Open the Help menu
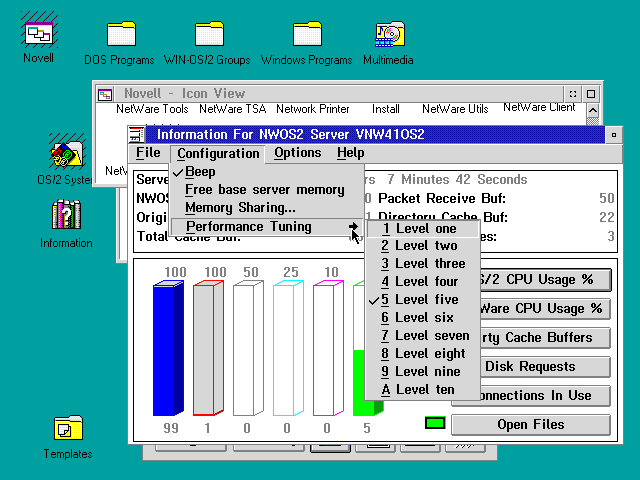This screenshot has width=640, height=480. (351, 153)
